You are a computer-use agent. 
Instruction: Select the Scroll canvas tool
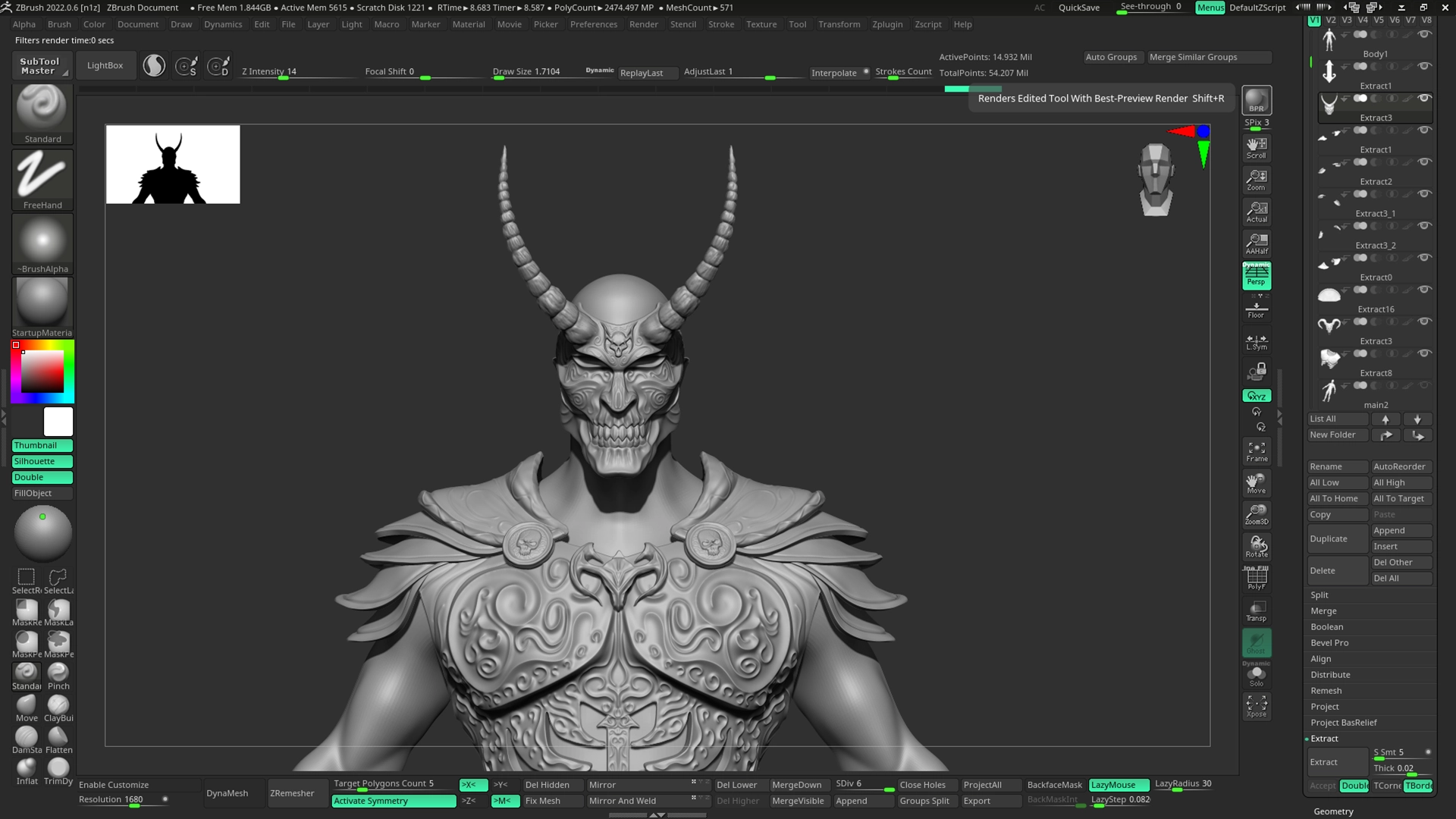pyautogui.click(x=1256, y=147)
